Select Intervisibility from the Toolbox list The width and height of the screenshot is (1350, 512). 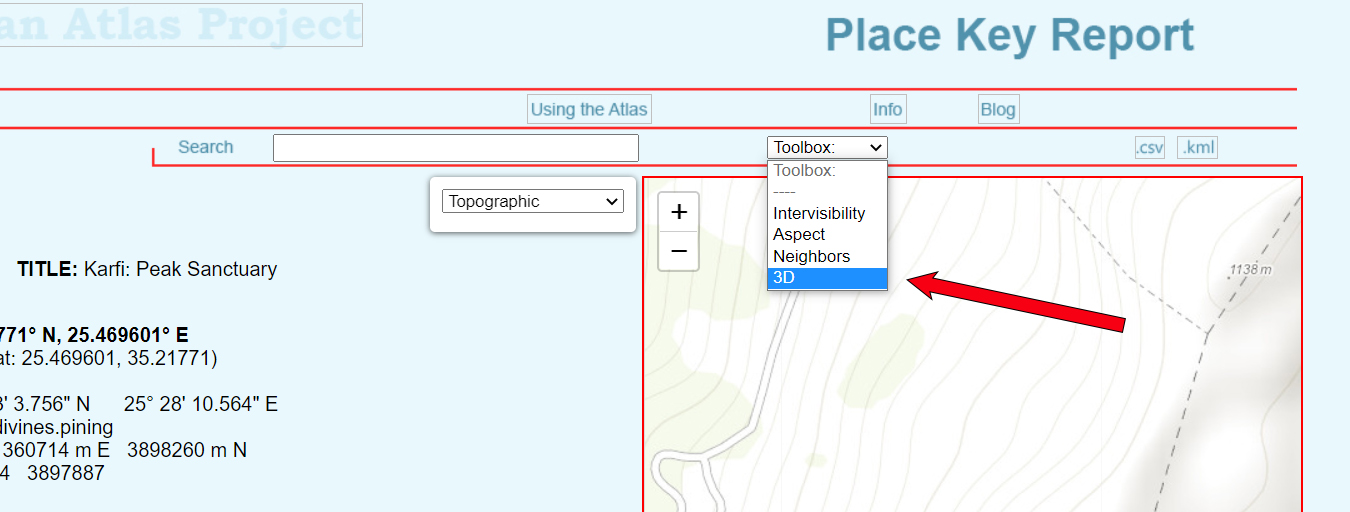tap(819, 213)
